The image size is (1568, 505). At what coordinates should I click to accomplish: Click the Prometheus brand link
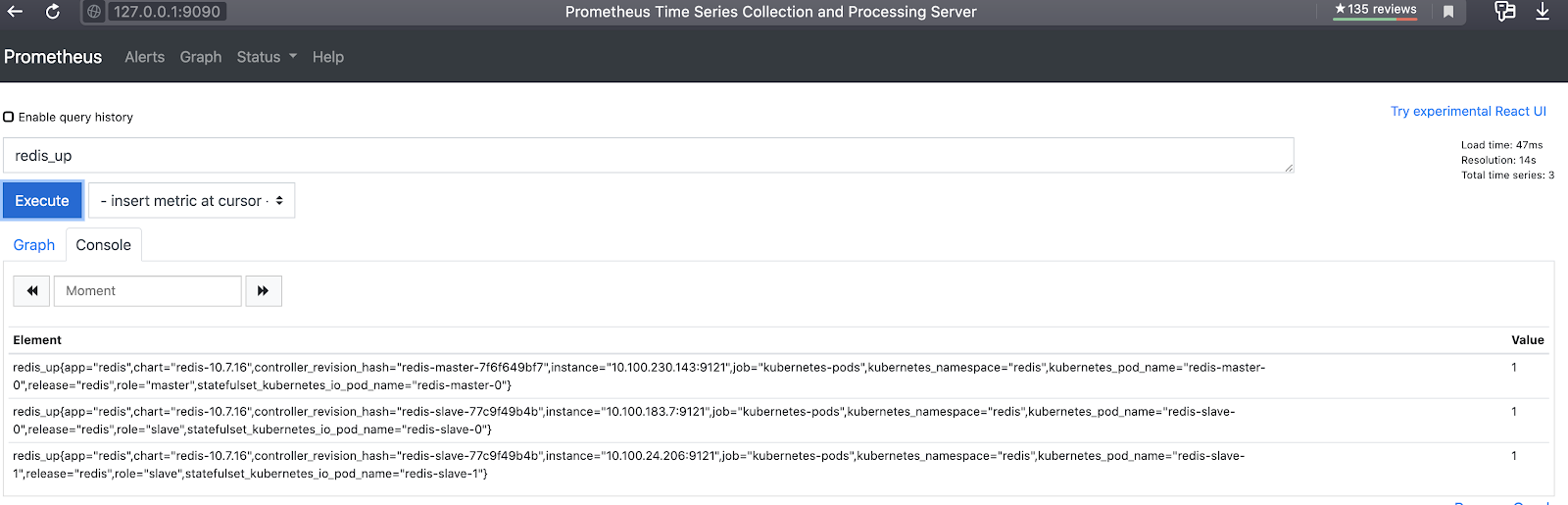(53, 57)
